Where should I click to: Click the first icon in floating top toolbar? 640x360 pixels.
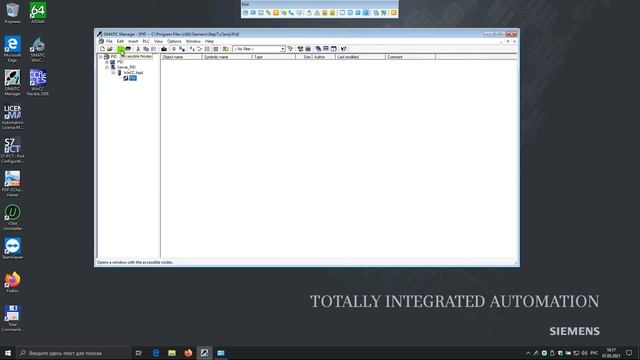[245, 13]
